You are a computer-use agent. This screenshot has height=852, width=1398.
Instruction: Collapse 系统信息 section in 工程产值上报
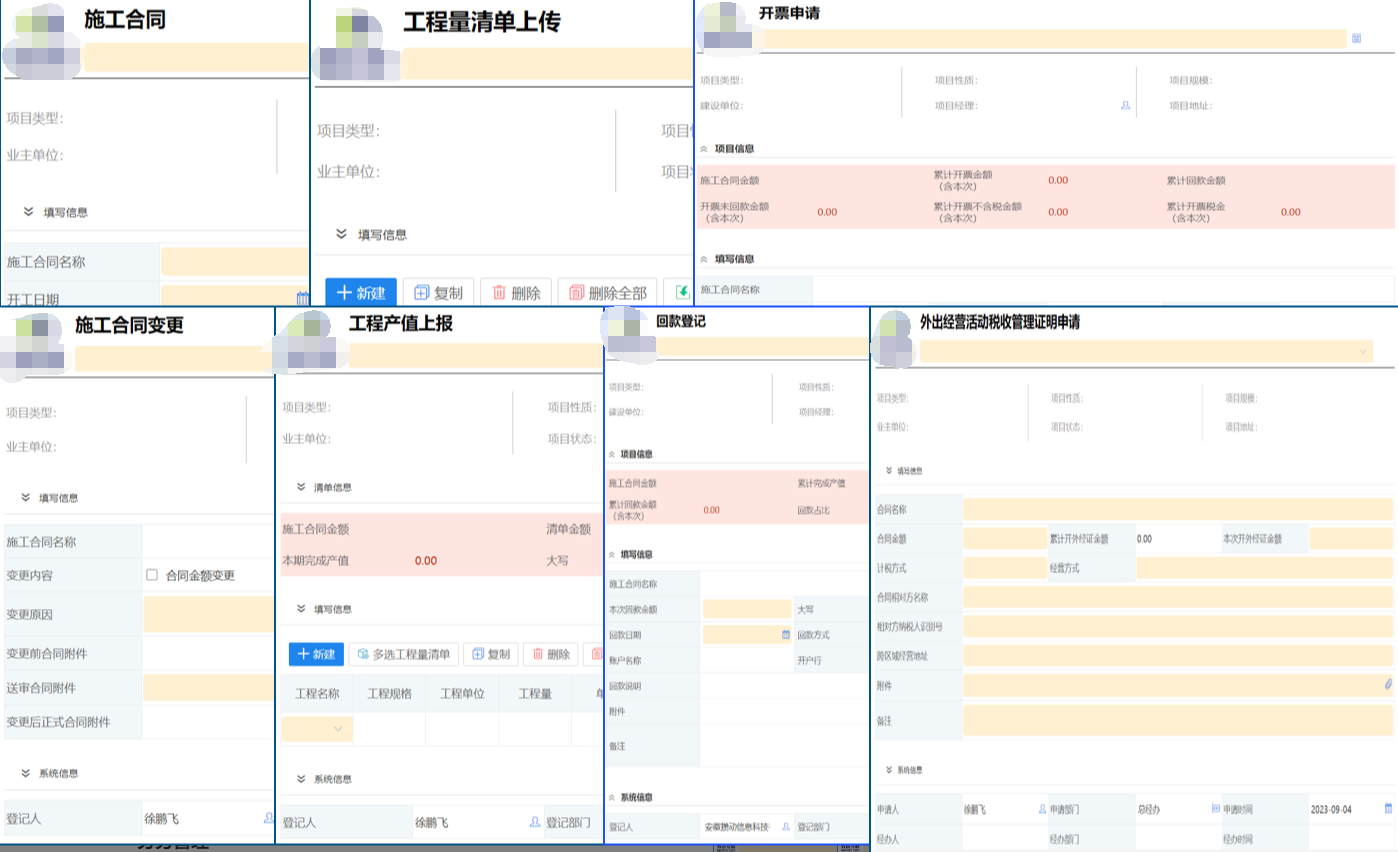[301, 779]
